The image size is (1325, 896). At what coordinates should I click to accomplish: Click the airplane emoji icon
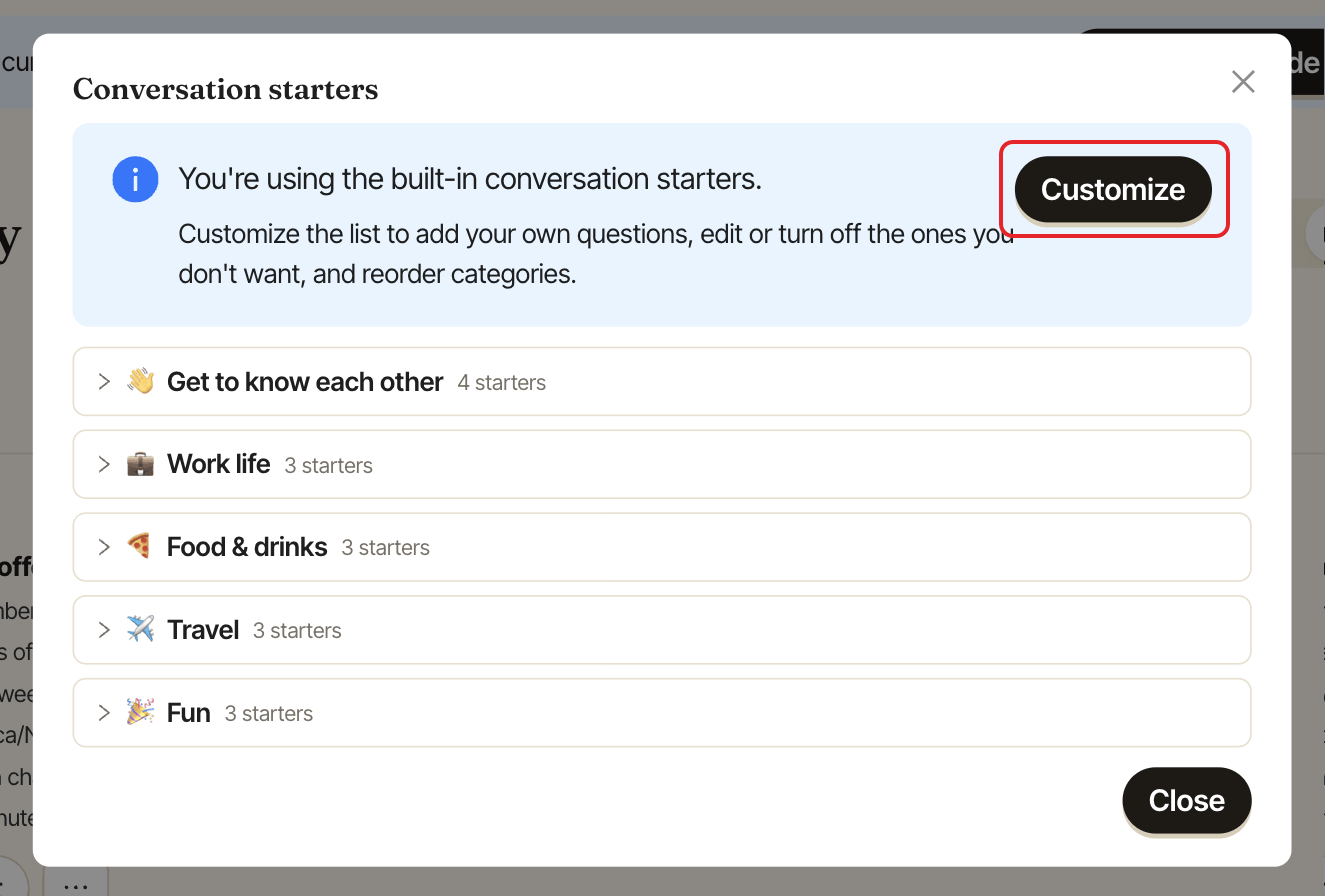pos(140,630)
